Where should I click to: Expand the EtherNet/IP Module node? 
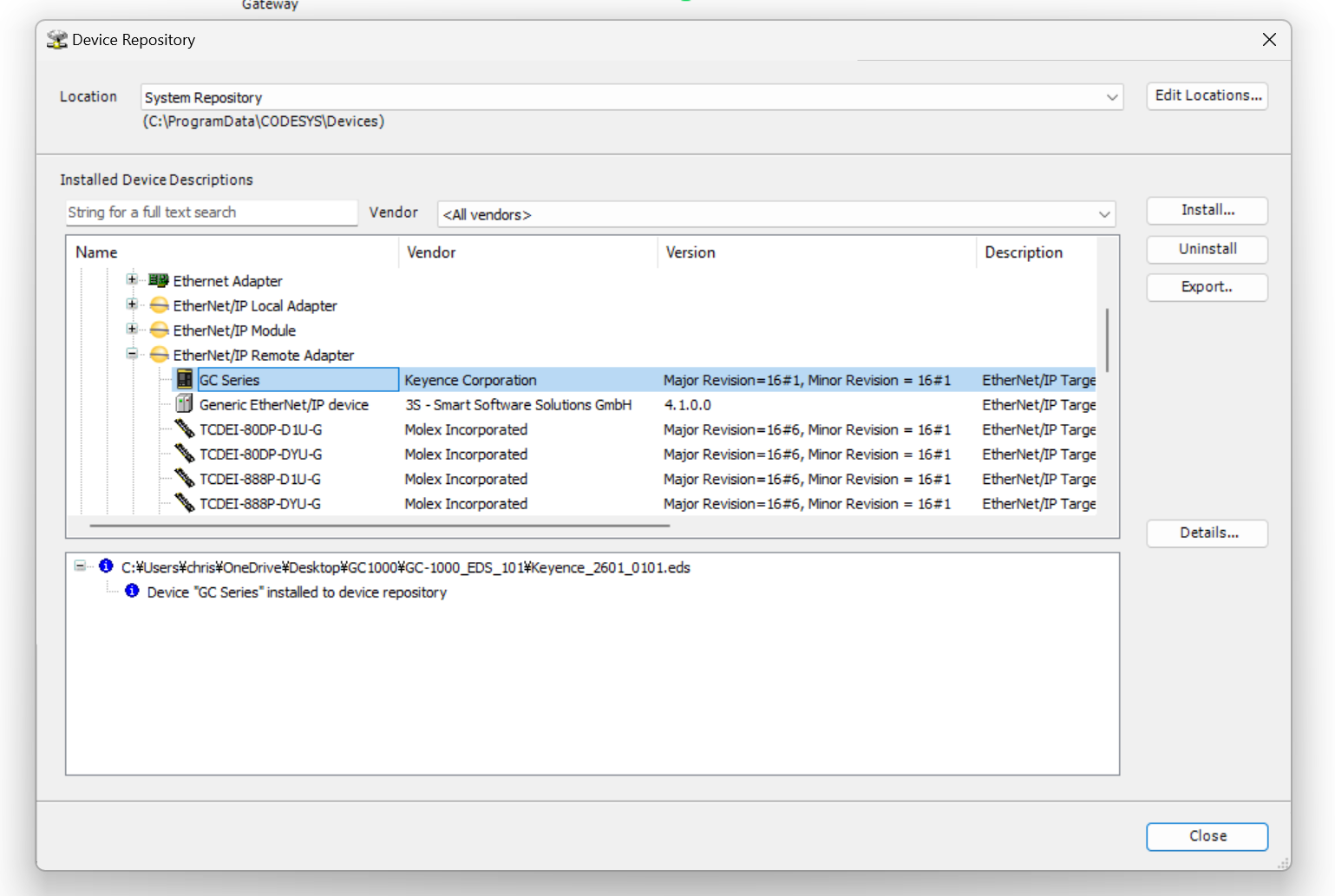[x=132, y=329]
